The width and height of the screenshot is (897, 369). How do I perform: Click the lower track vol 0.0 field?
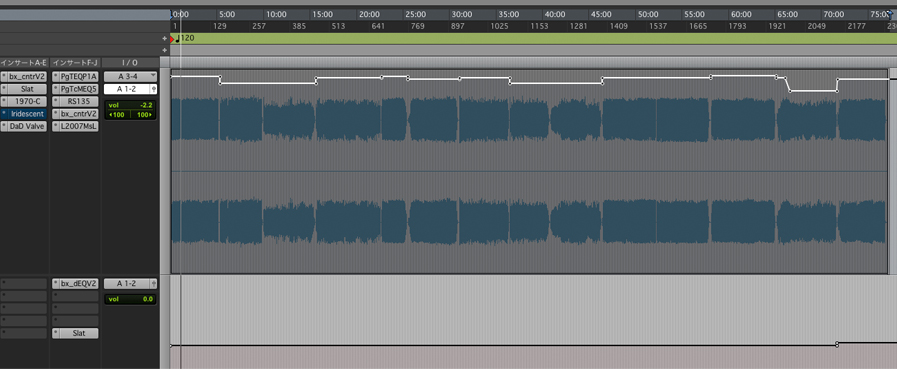(130, 299)
